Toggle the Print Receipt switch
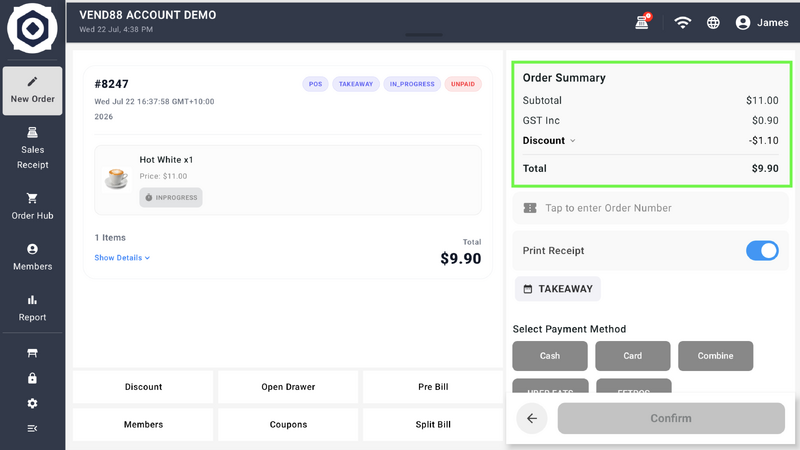Image resolution: width=800 pixels, height=450 pixels. tap(762, 251)
